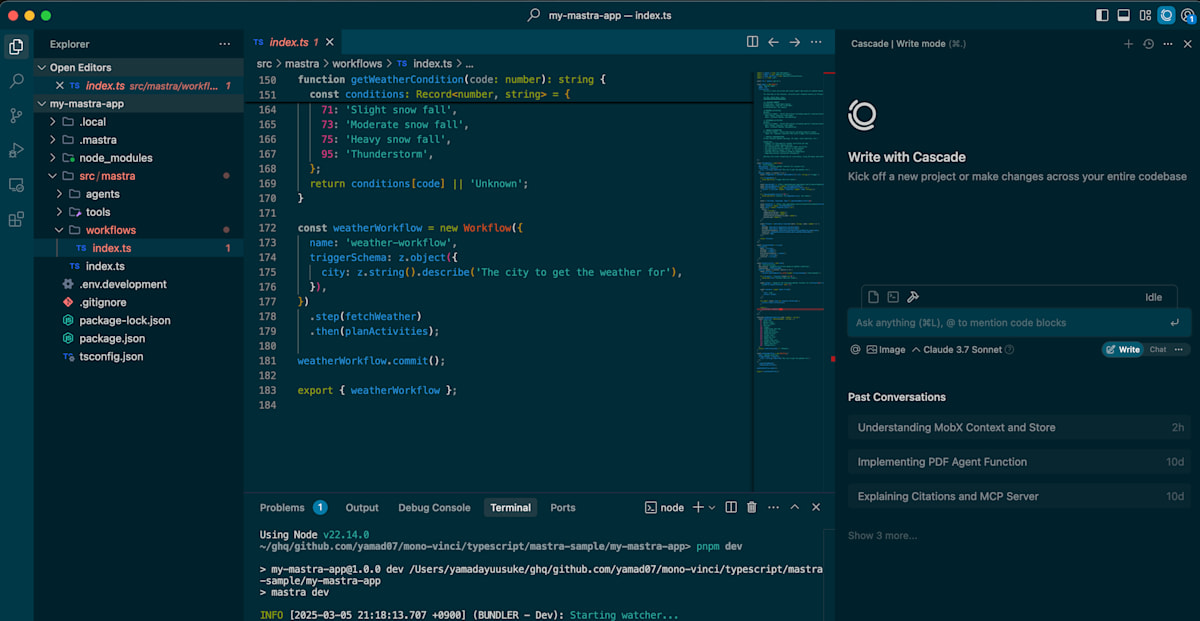Toggle primary sidebar layout icon

tap(1102, 15)
